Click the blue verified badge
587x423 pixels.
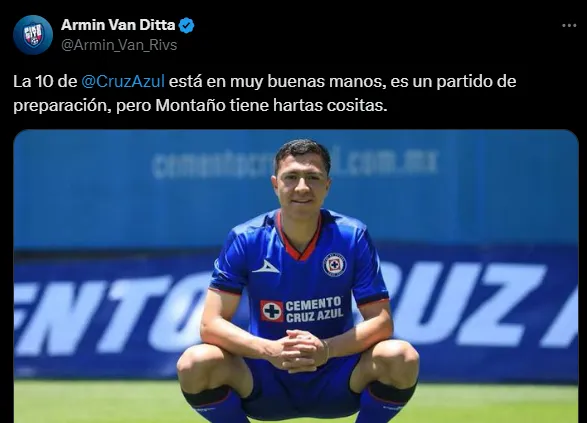[x=186, y=25]
